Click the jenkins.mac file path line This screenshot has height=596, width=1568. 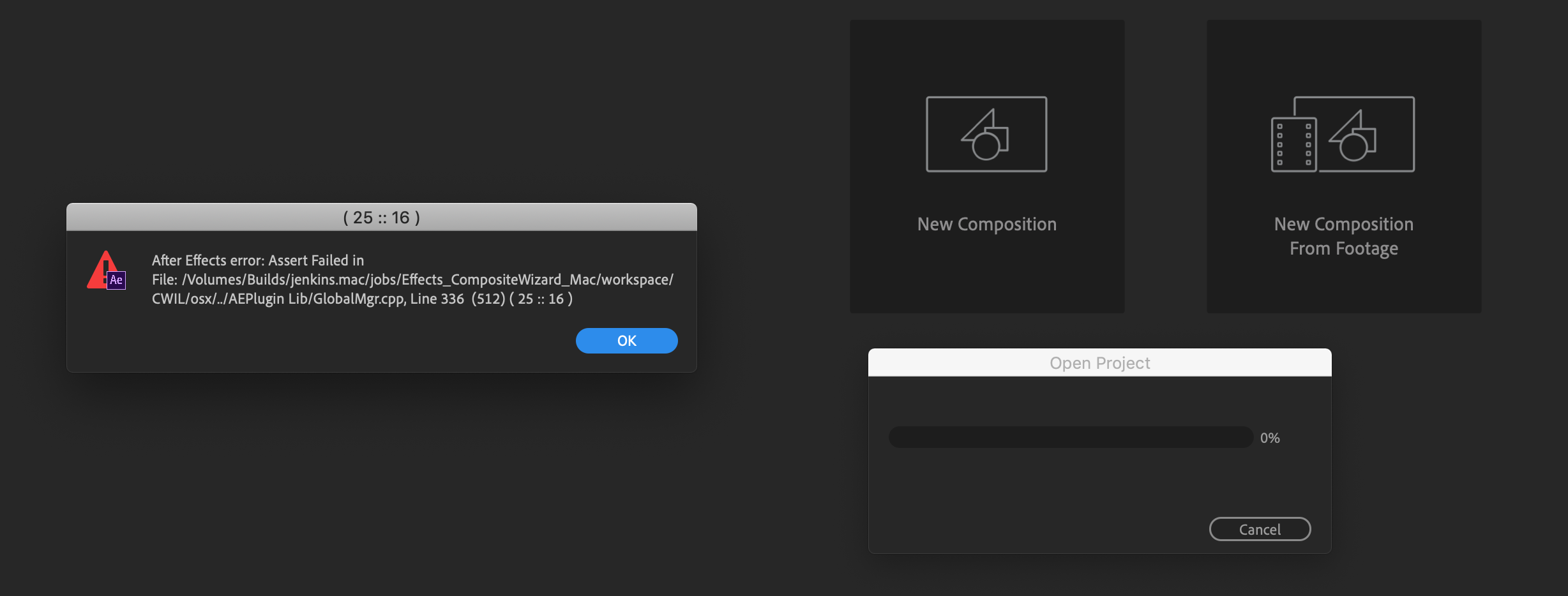(412, 279)
